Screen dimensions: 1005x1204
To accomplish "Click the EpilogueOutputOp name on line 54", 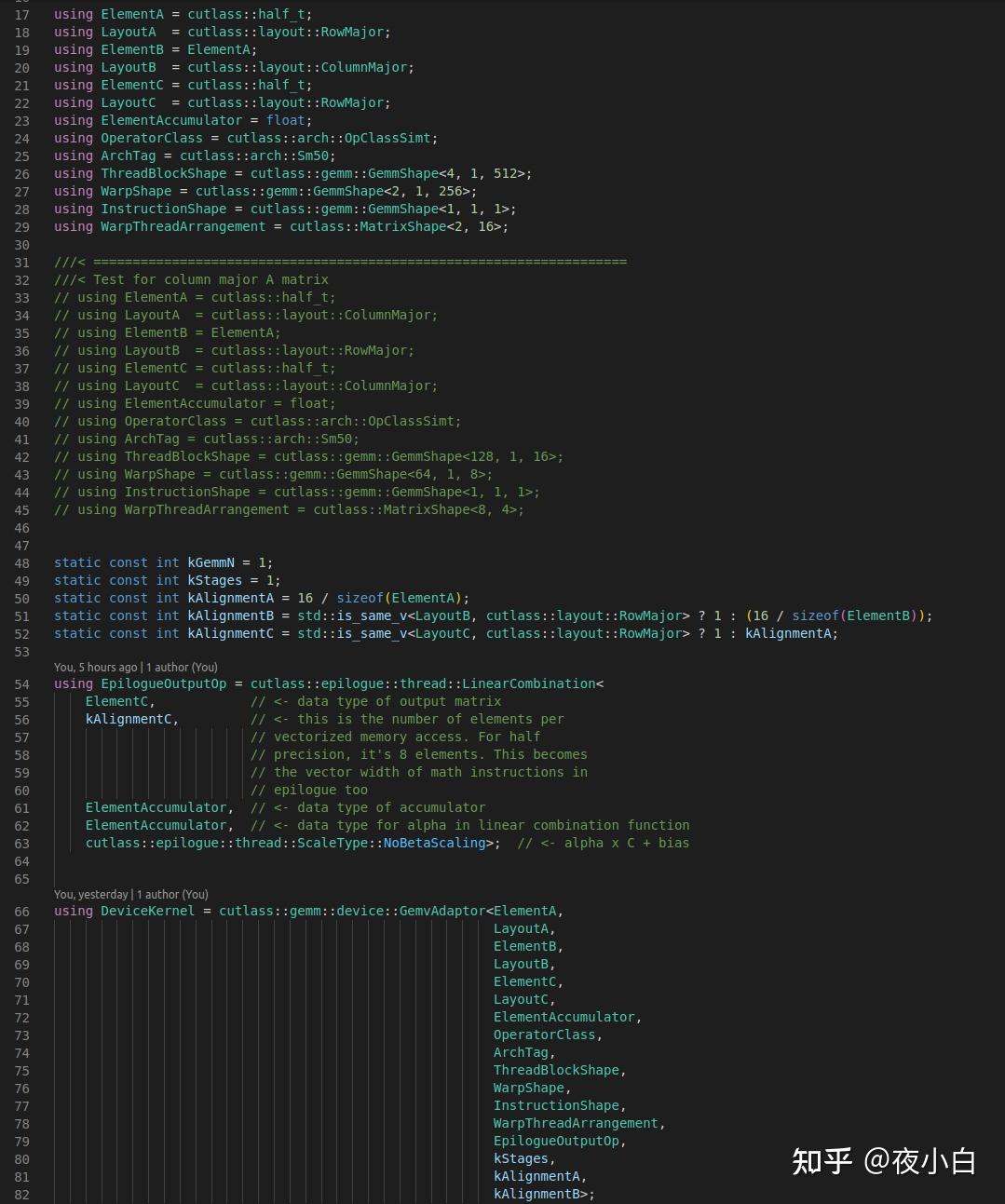I will tap(163, 683).
